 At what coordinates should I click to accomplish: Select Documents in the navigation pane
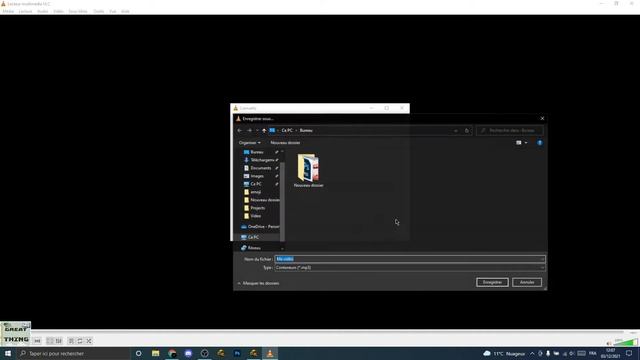point(260,168)
